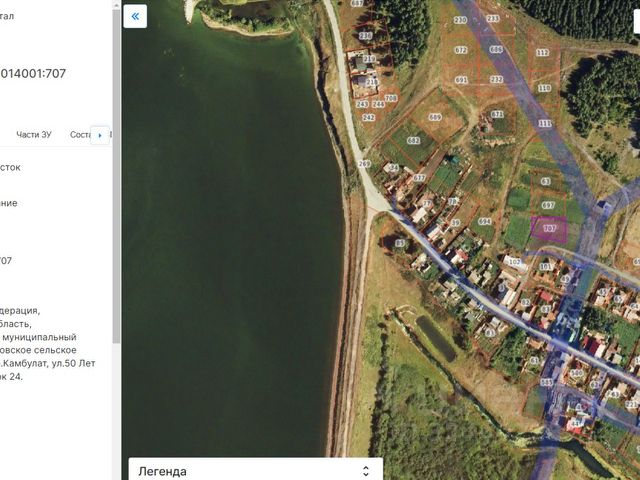Screen dimensions: 640x480
Task: Switch to the partially hidden Соста… tab
Action: pos(80,135)
